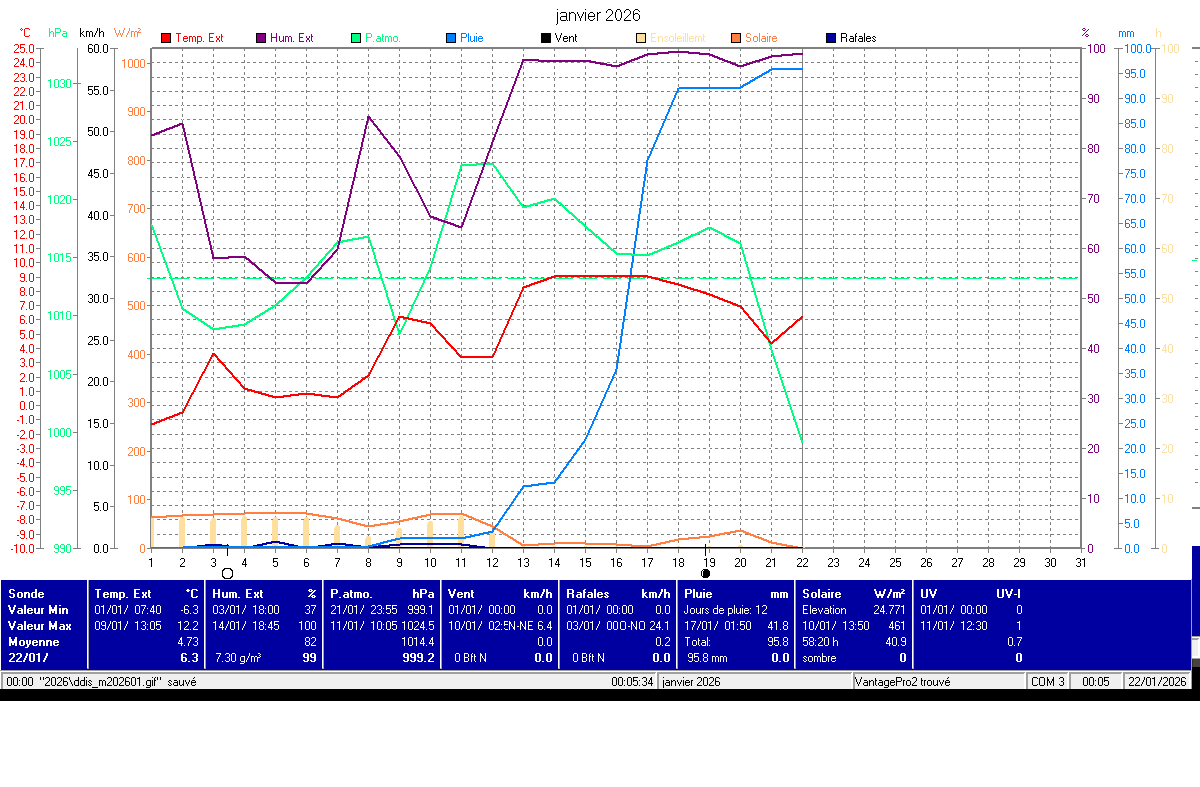This screenshot has height=787, width=1200.
Task: Click the 22/01/2026 date in status bar
Action: [1158, 681]
